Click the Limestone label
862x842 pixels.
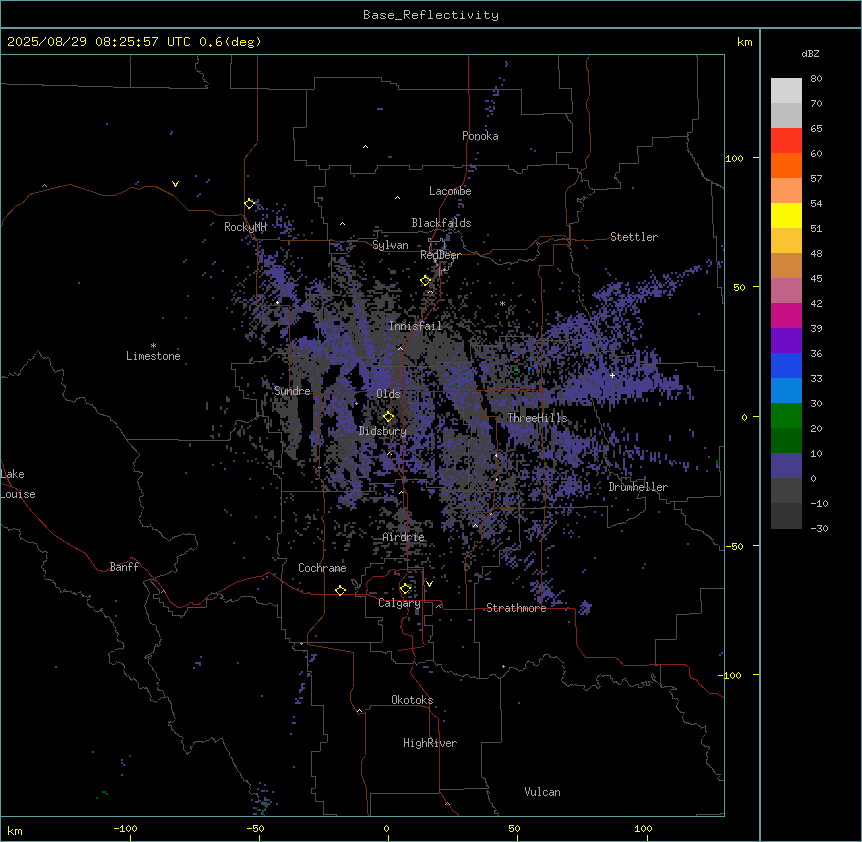point(153,356)
